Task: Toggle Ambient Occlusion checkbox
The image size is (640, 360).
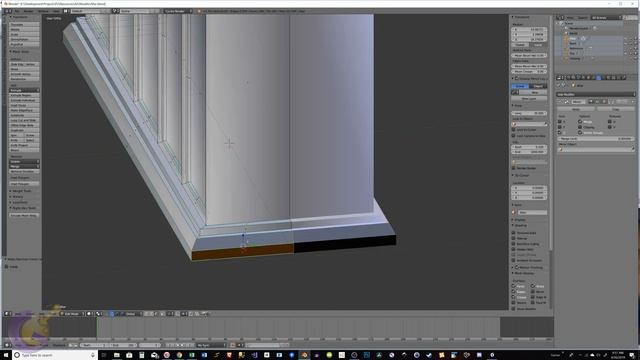Action: 513,260
